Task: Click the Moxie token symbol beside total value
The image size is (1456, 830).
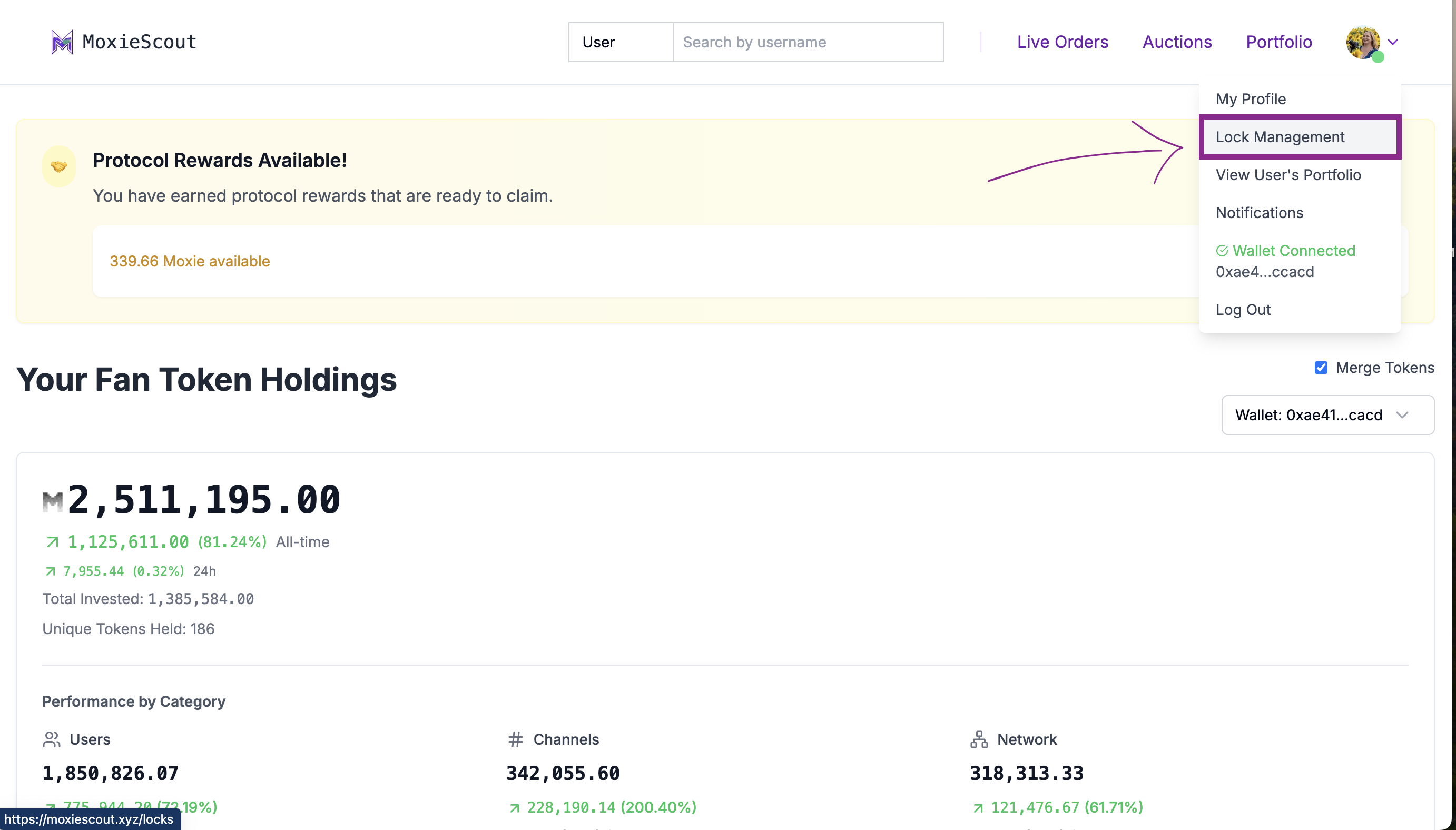Action: 53,502
